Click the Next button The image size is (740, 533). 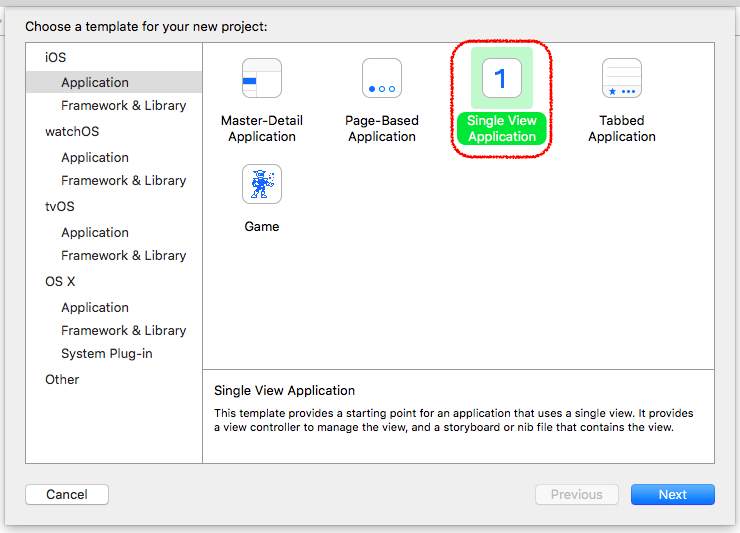673,494
